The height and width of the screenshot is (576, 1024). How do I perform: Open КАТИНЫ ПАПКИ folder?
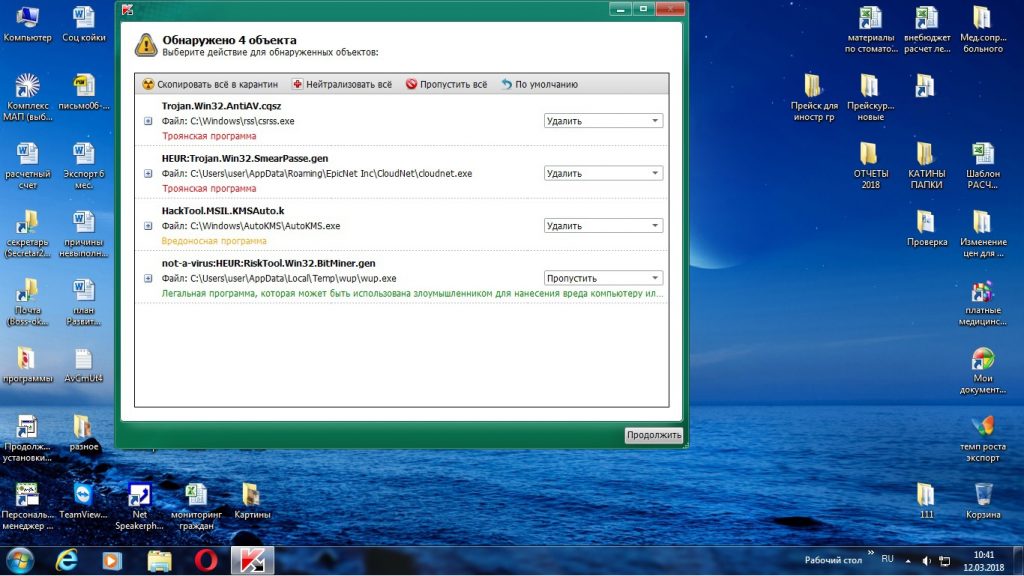click(x=926, y=153)
